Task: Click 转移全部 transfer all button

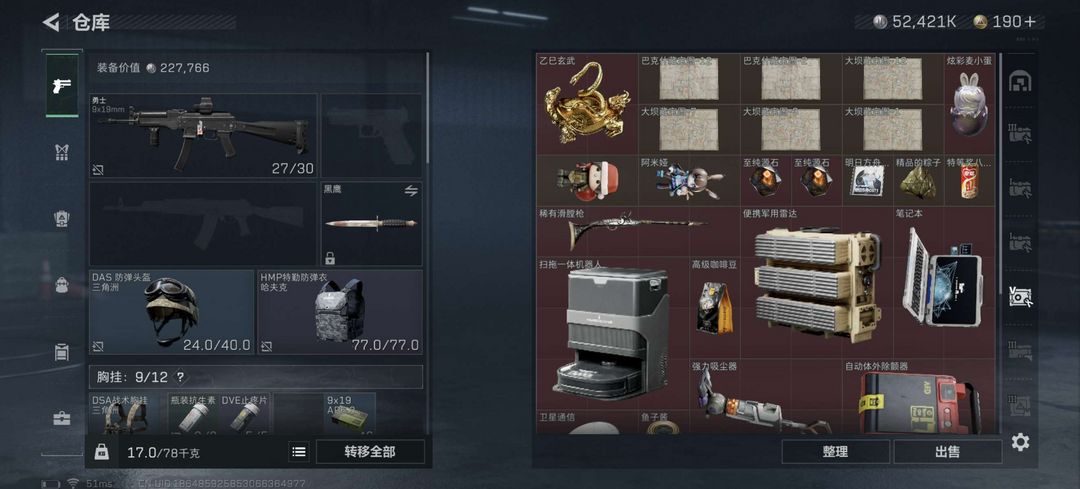Action: tap(370, 452)
